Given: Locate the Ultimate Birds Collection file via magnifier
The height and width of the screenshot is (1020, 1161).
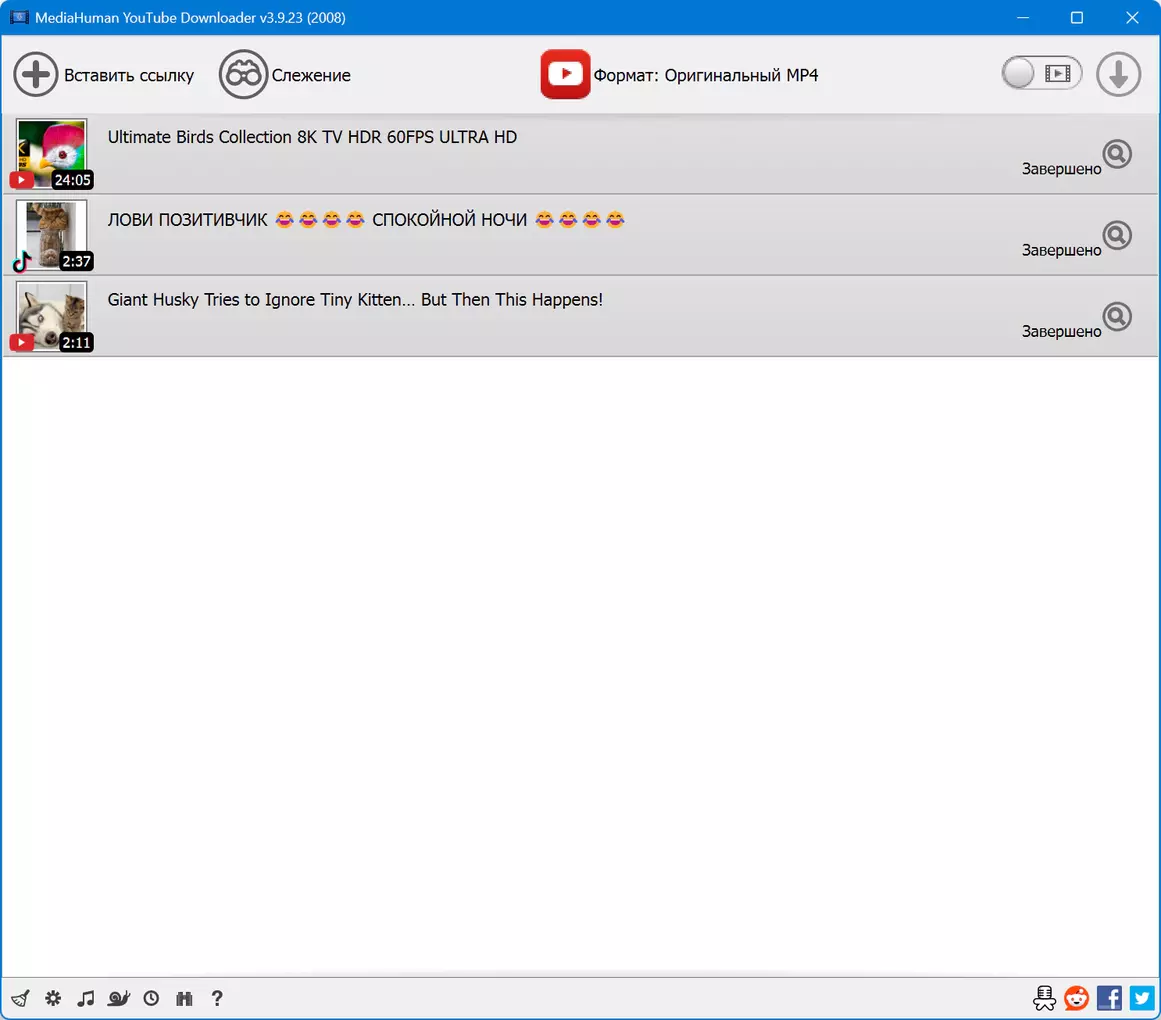Looking at the screenshot, I should pyautogui.click(x=1117, y=154).
